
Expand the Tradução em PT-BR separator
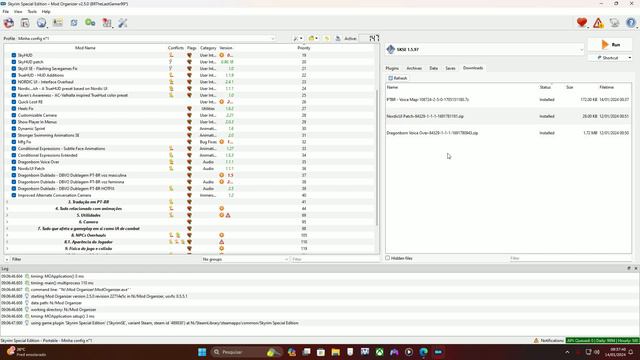pyautogui.click(x=7, y=202)
